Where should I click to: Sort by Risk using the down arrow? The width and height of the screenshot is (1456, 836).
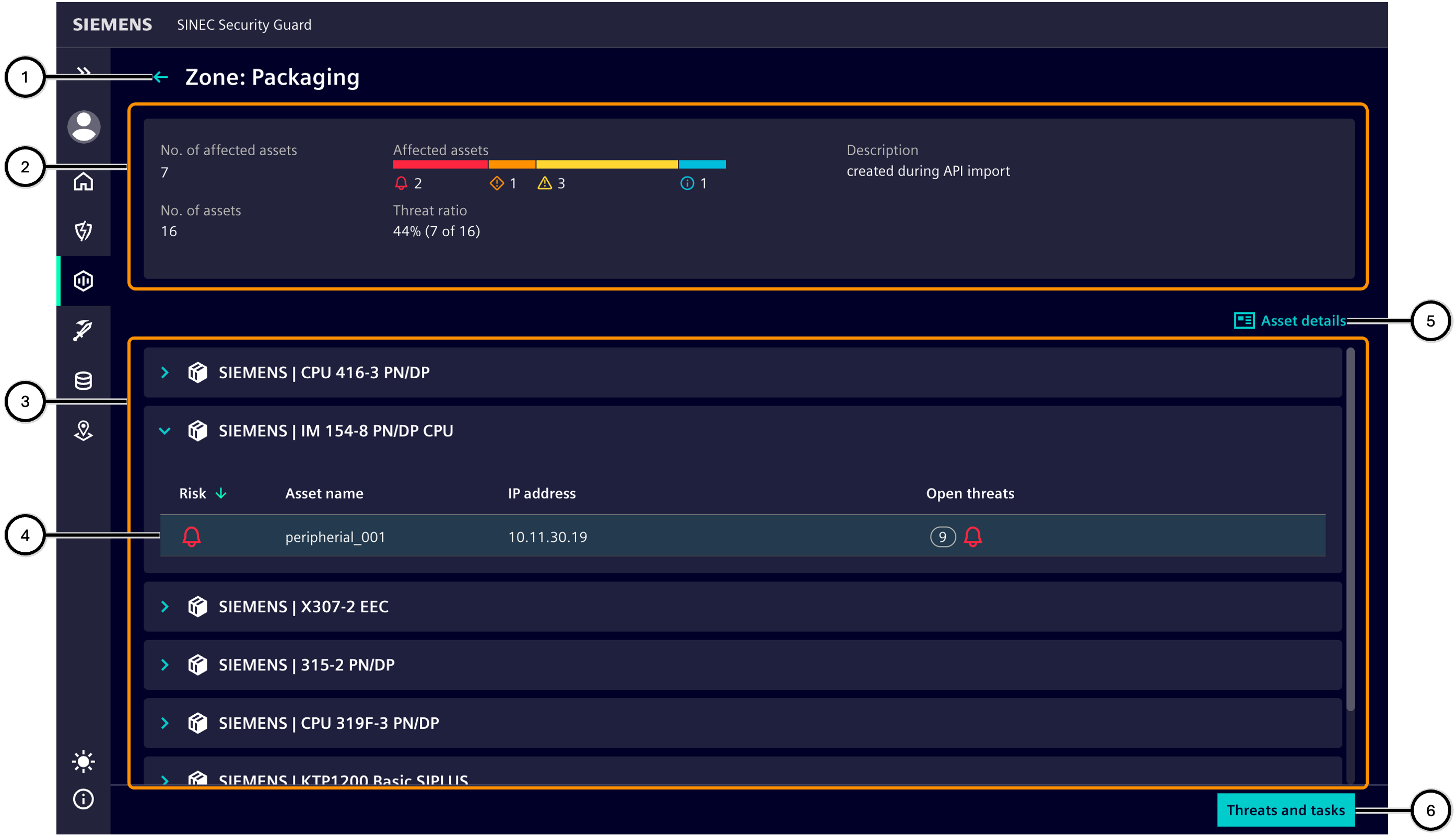click(x=221, y=493)
